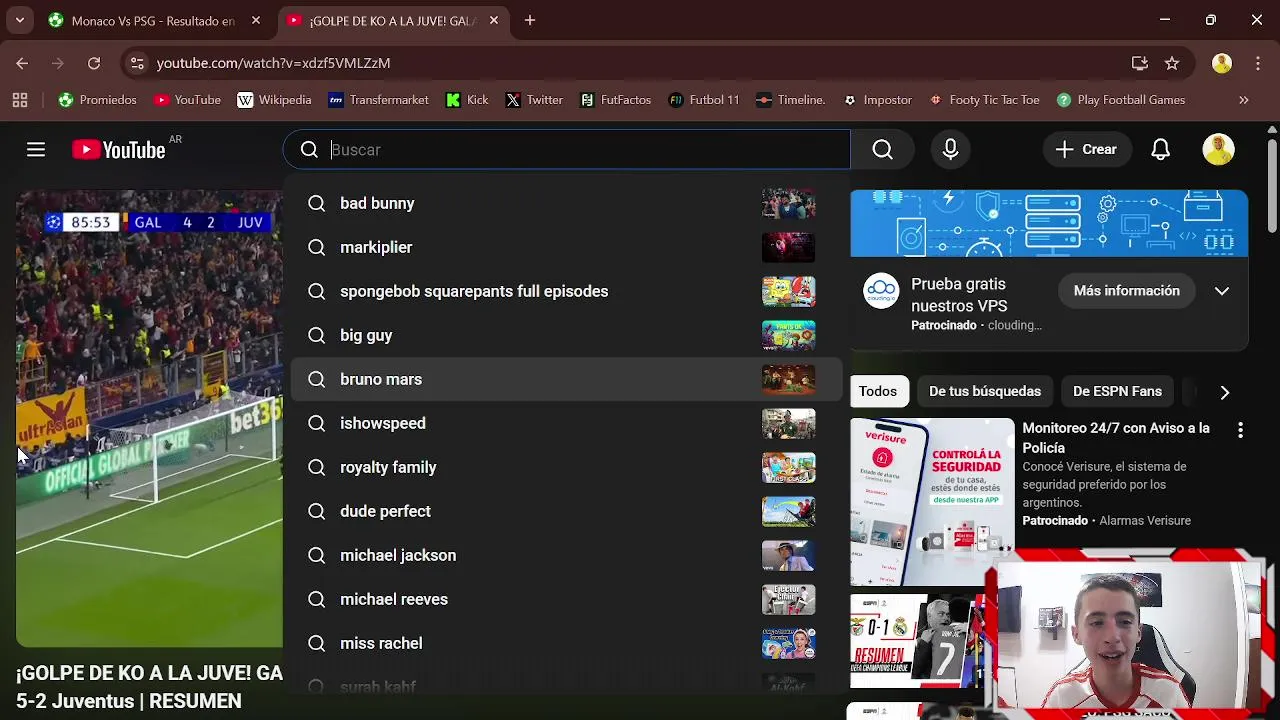Choose spongebob squarepants full episodes suggestion

tap(567, 291)
